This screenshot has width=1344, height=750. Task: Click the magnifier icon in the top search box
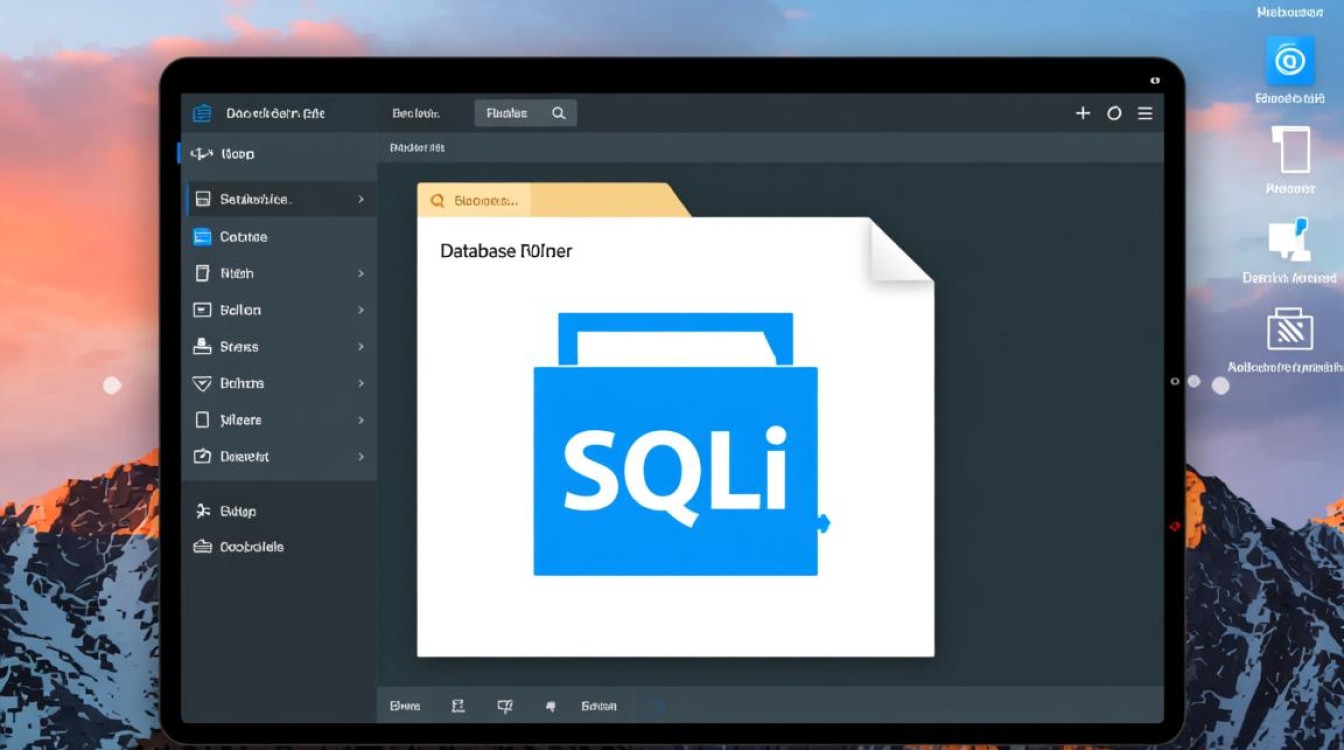pyautogui.click(x=559, y=113)
